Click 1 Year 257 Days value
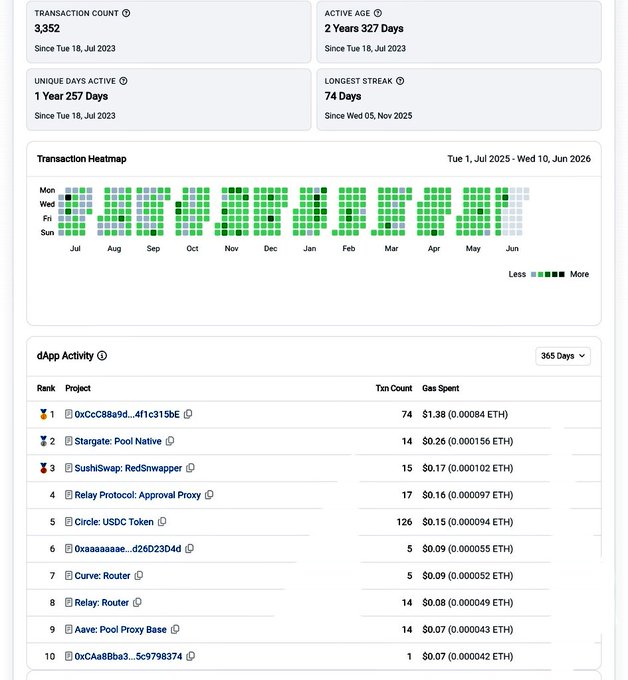 tap(71, 96)
